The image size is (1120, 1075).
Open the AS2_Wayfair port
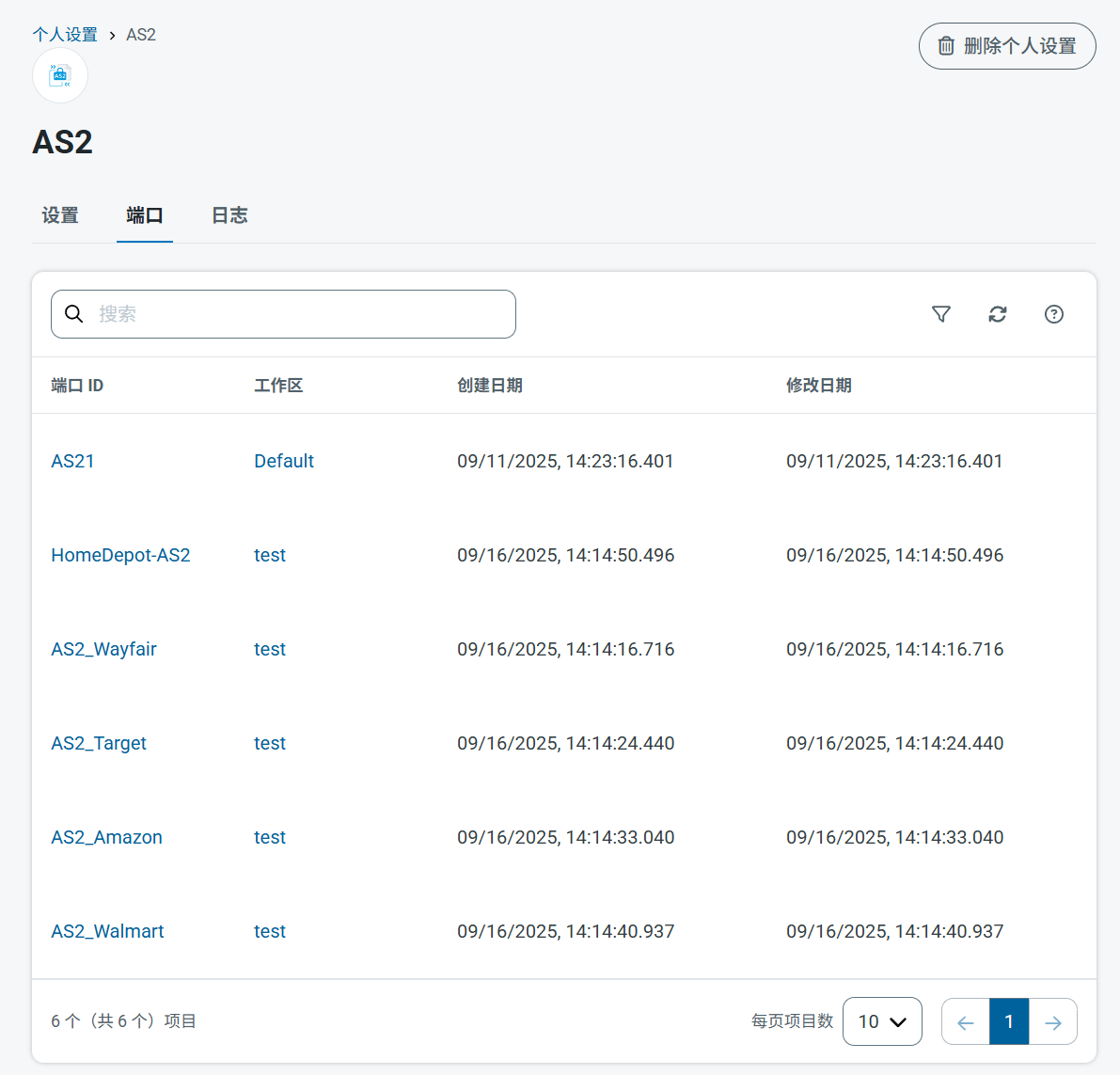(103, 649)
